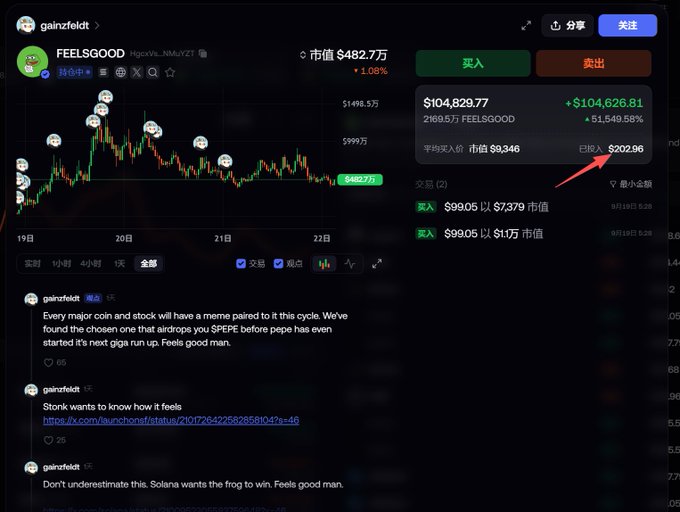
Task: Click the +$104,626.81 profit figure
Action: click(604, 103)
